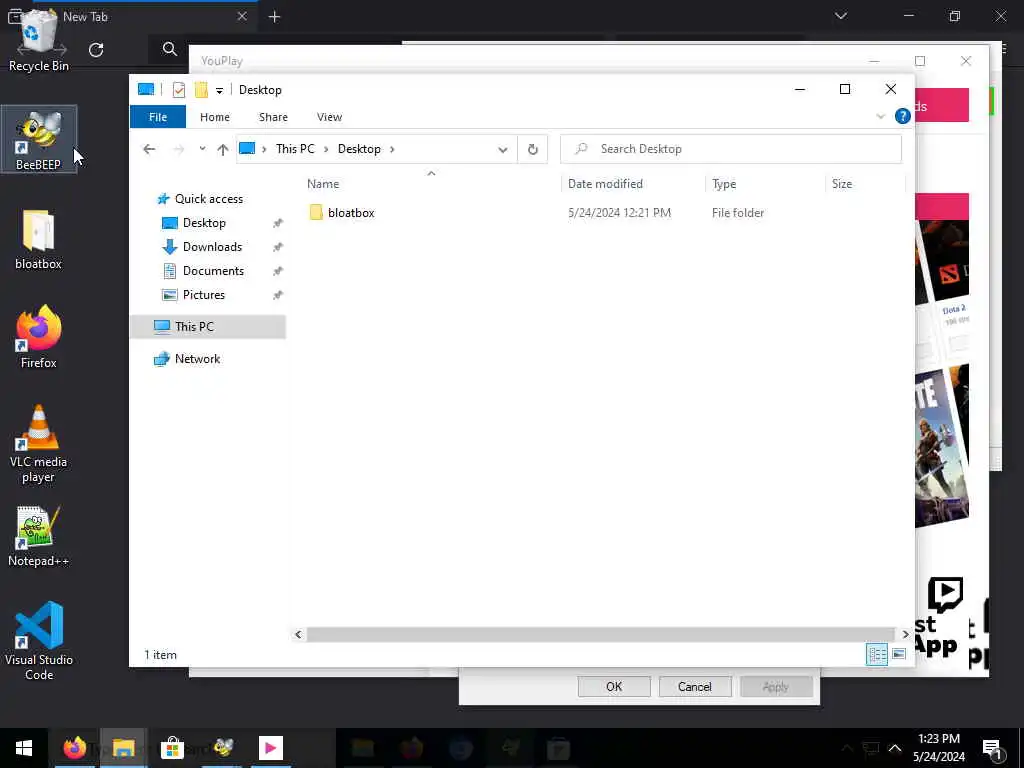This screenshot has height=768, width=1024.
Task: Click the right arrow of the horizontal scrollbar
Action: 905,634
